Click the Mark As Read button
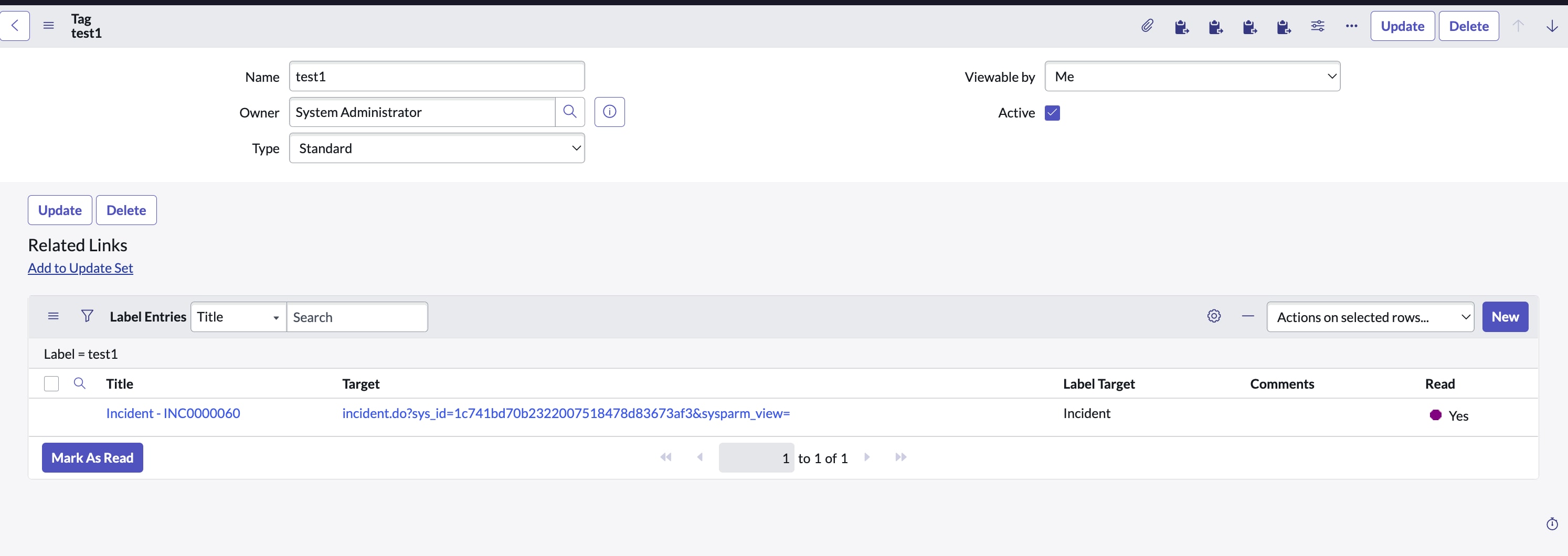Image resolution: width=1568 pixels, height=556 pixels. tap(92, 457)
